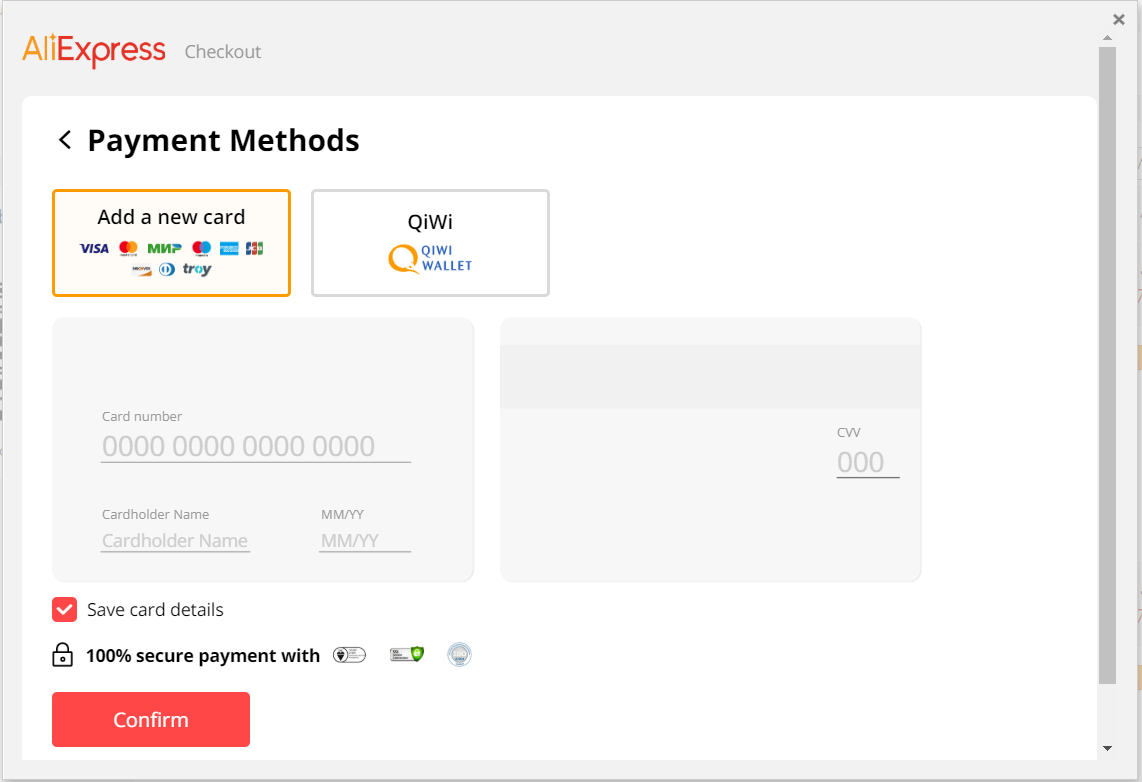This screenshot has height=782, width=1142.
Task: Click the Save card details label
Action: click(x=155, y=609)
